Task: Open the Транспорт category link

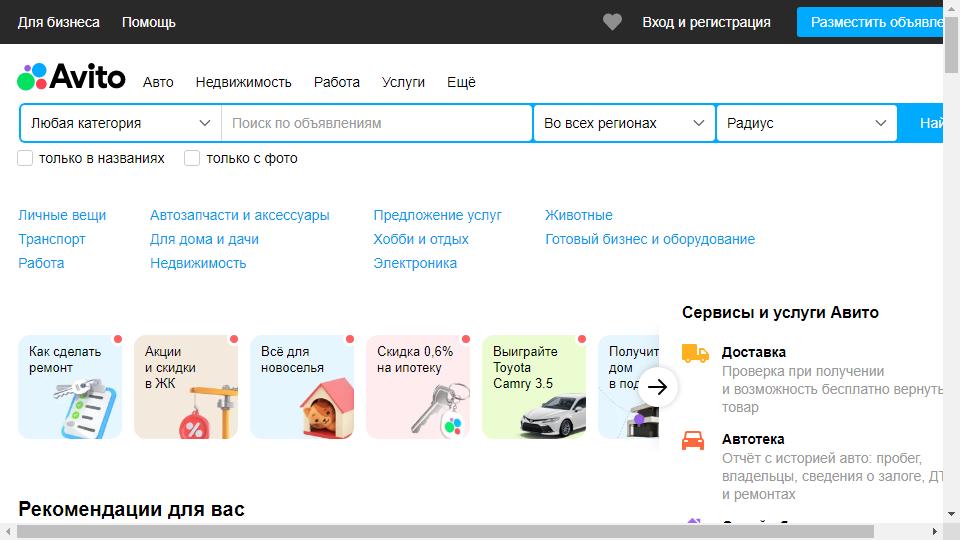Action: click(52, 239)
